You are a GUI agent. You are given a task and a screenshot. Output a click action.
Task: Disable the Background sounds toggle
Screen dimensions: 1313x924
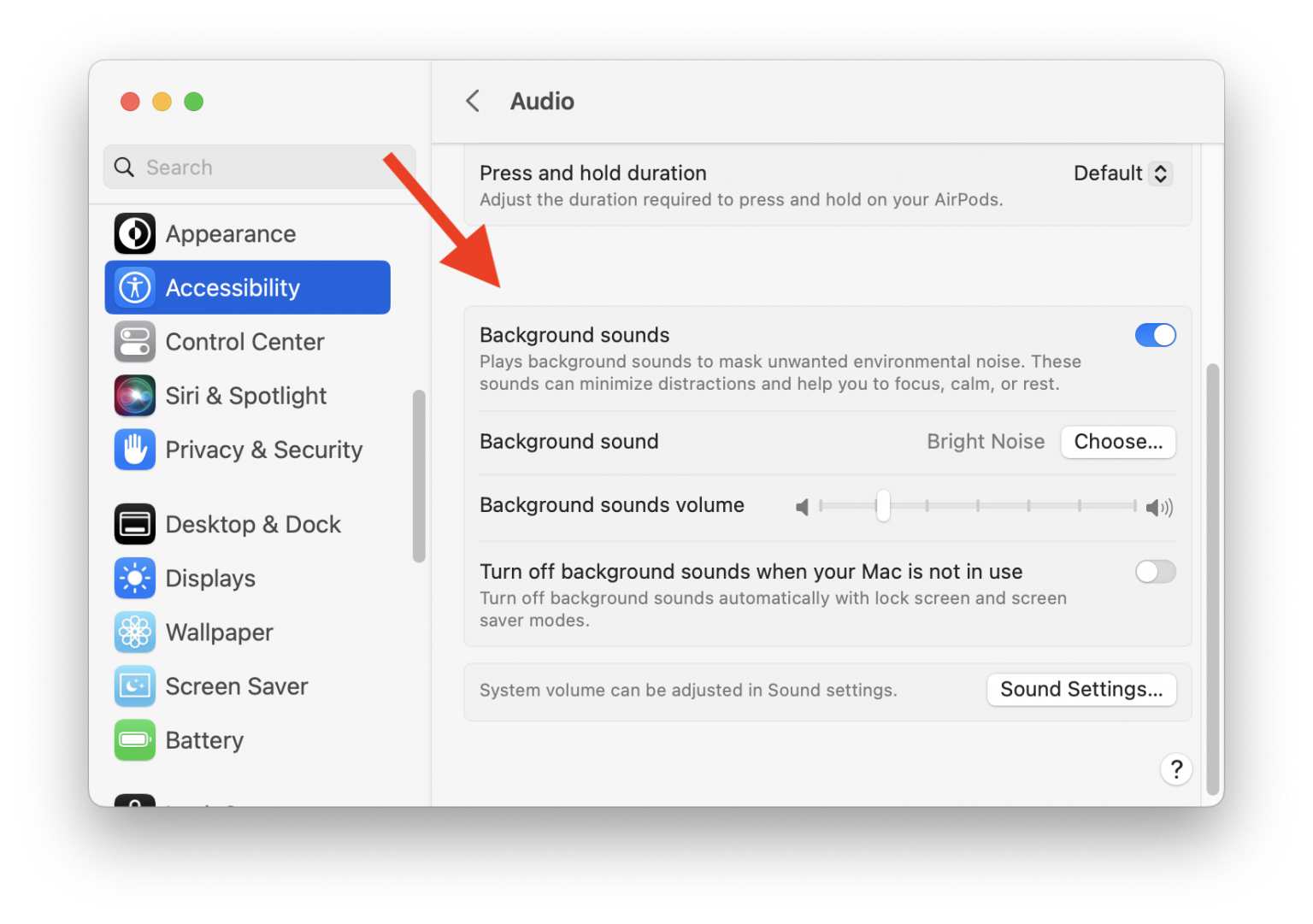click(1156, 335)
